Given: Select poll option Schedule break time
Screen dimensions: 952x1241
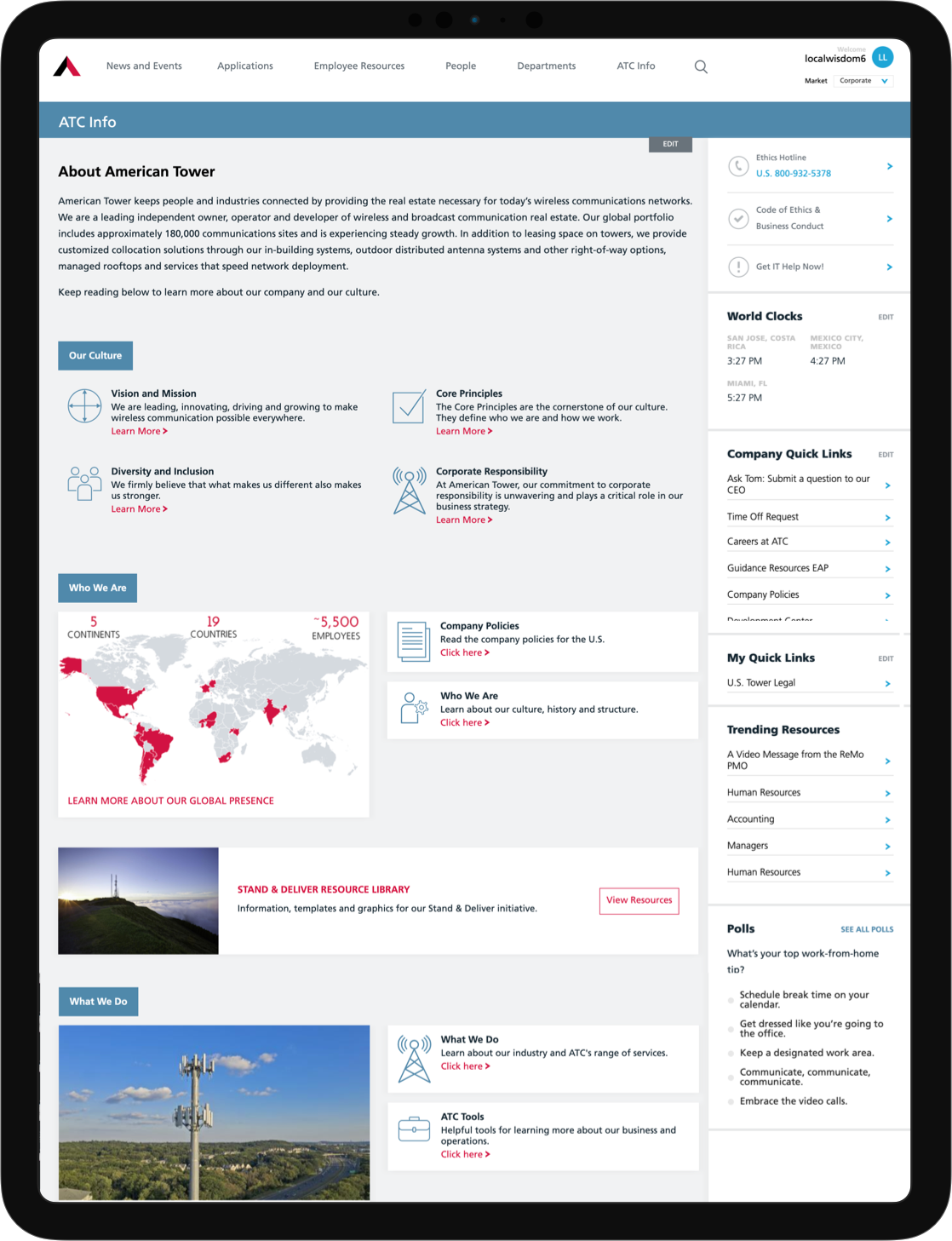Looking at the screenshot, I should coord(731,1000).
